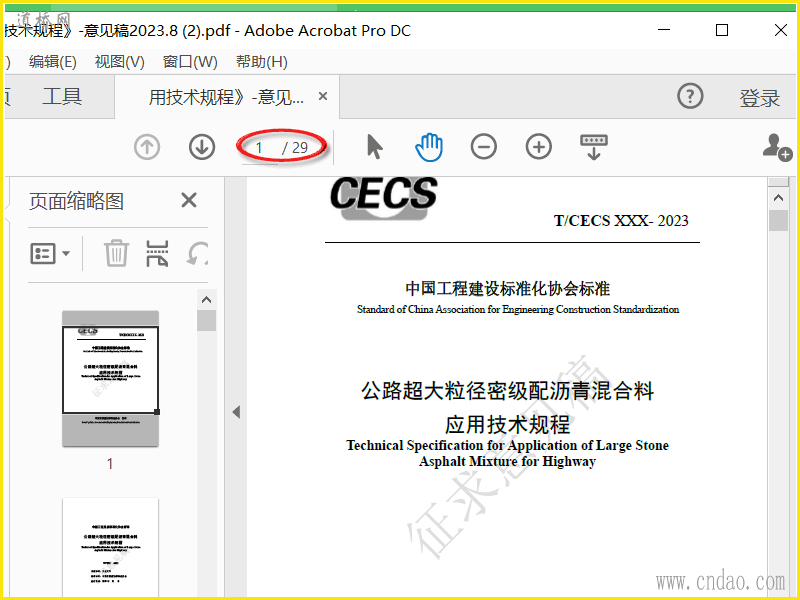Switch to the 用技术规程》-意见... document tab
The image size is (800, 600).
tap(227, 96)
